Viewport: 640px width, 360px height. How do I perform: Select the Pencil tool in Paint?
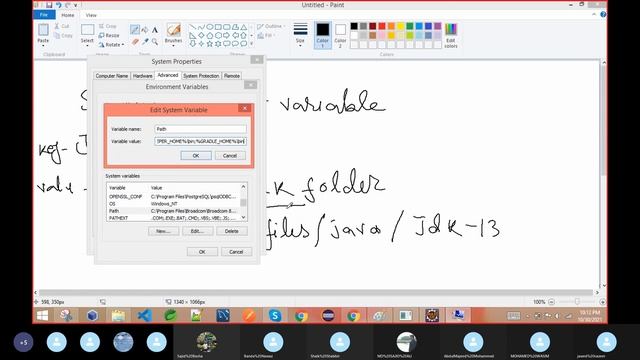(135, 29)
